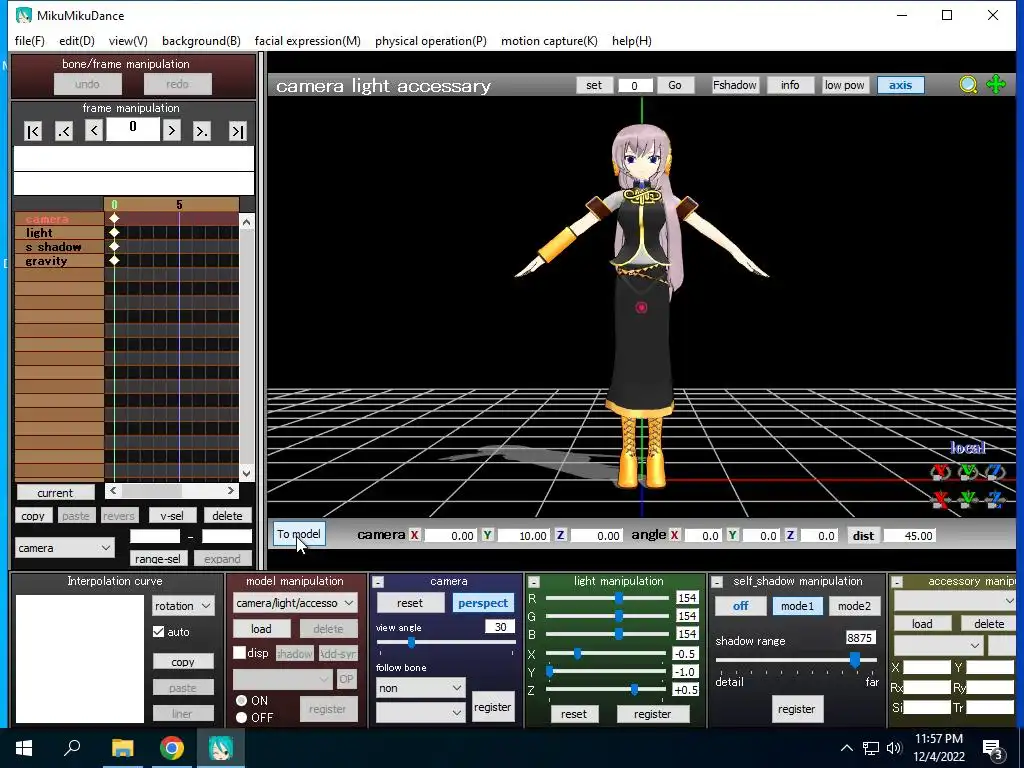This screenshot has width=1024, height=768.
Task: Open notification center icon
Action: coord(993,749)
